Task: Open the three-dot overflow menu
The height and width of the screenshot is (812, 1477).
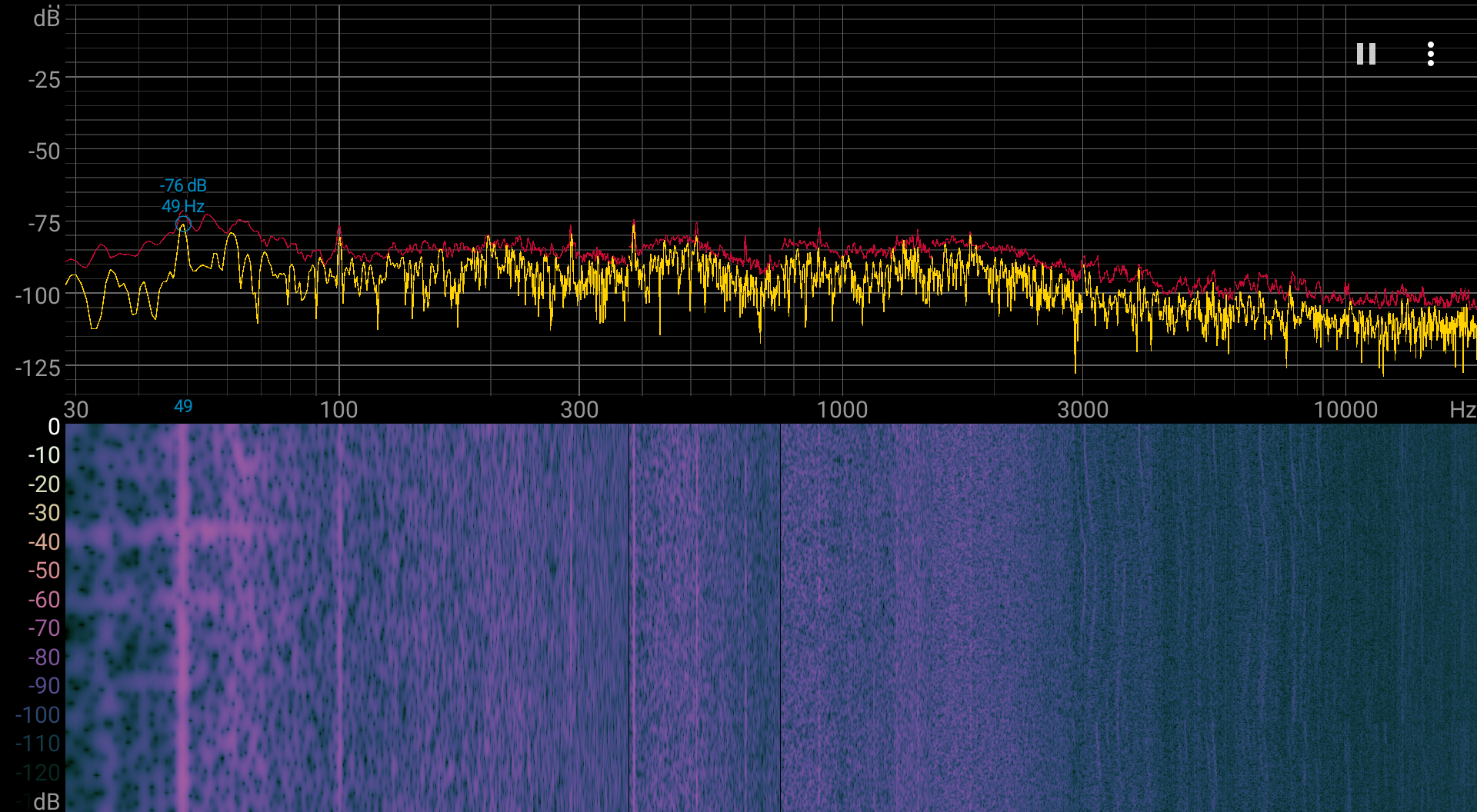Action: (x=1431, y=54)
